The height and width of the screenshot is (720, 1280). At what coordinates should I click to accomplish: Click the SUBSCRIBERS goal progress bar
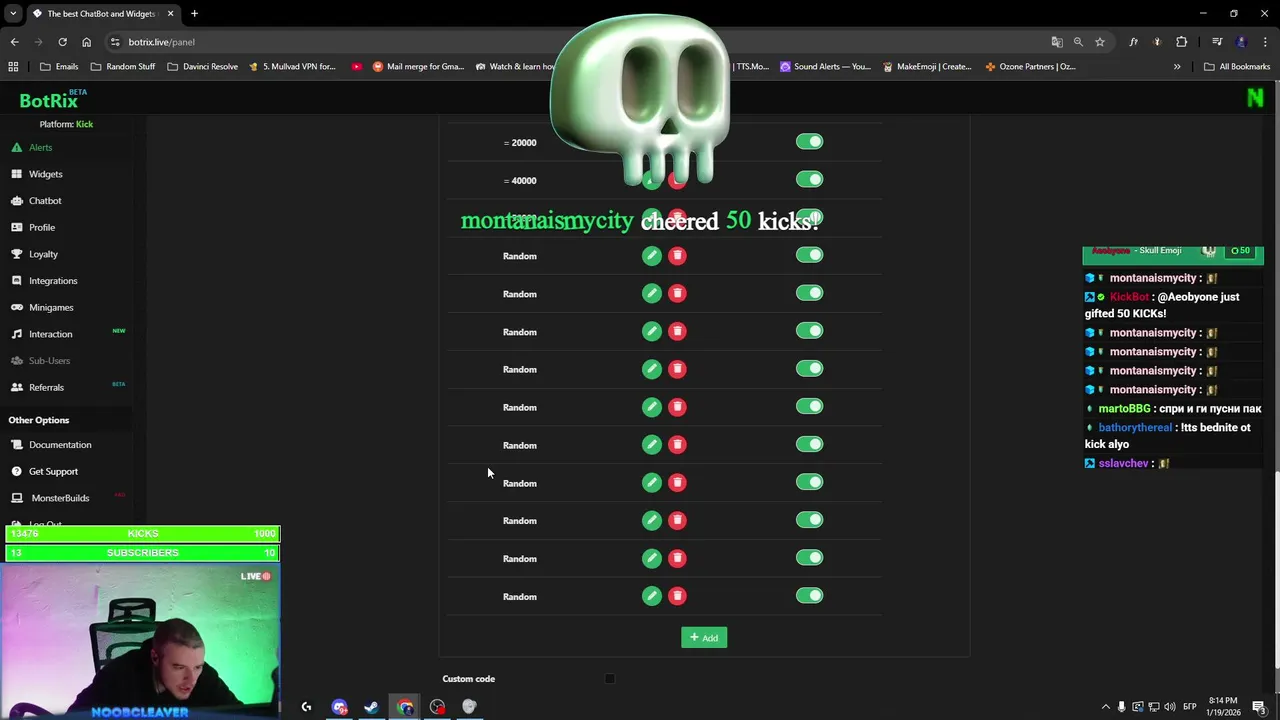tap(143, 553)
